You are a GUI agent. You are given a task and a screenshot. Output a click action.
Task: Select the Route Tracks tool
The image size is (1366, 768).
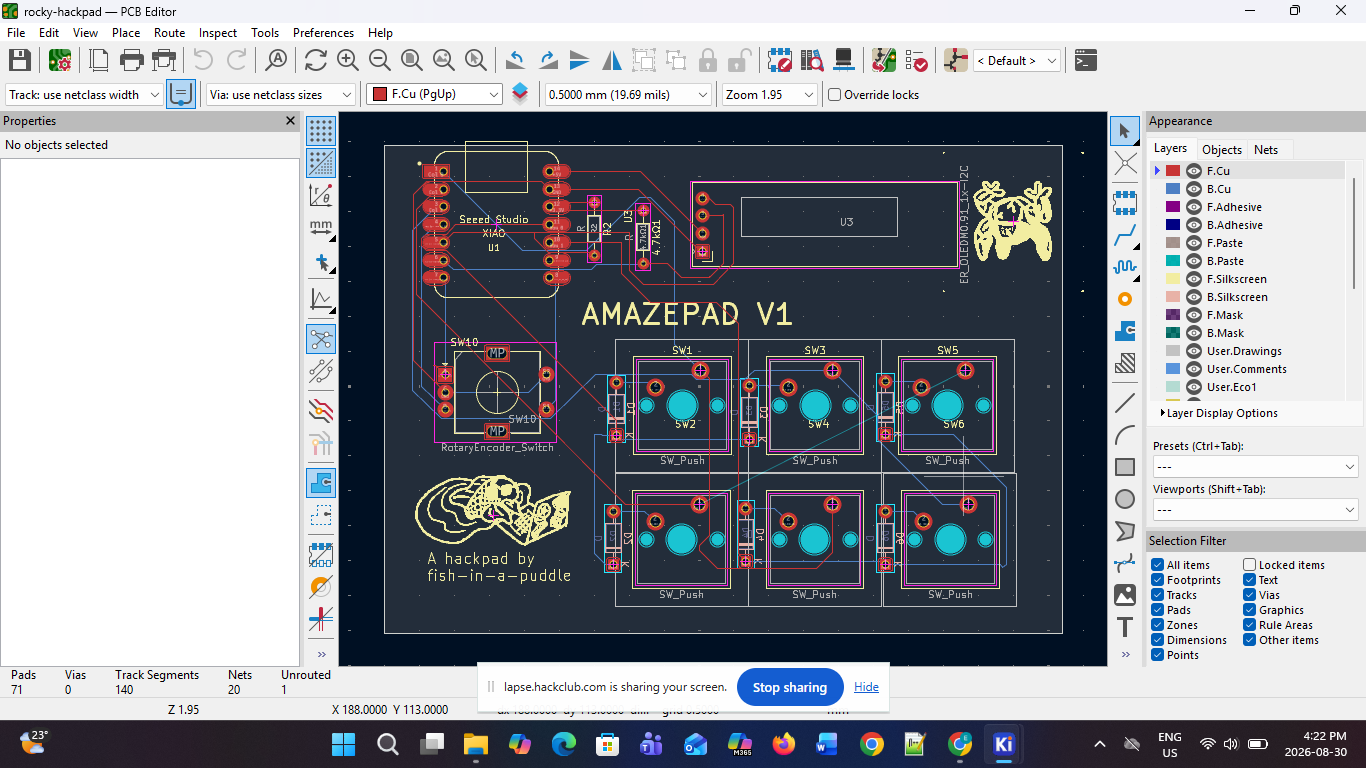click(1125, 237)
